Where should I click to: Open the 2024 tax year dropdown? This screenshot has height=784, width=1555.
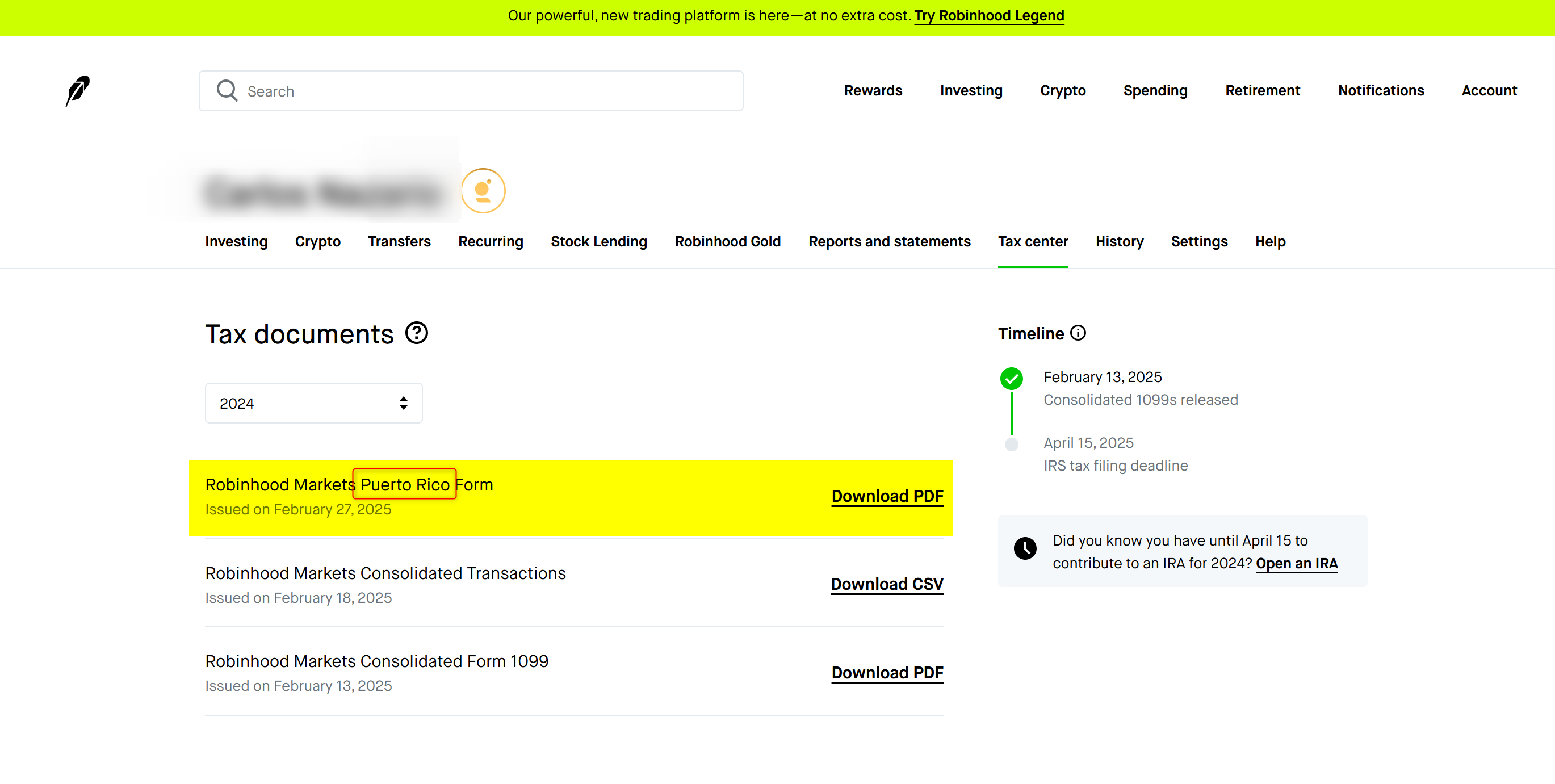click(x=314, y=403)
